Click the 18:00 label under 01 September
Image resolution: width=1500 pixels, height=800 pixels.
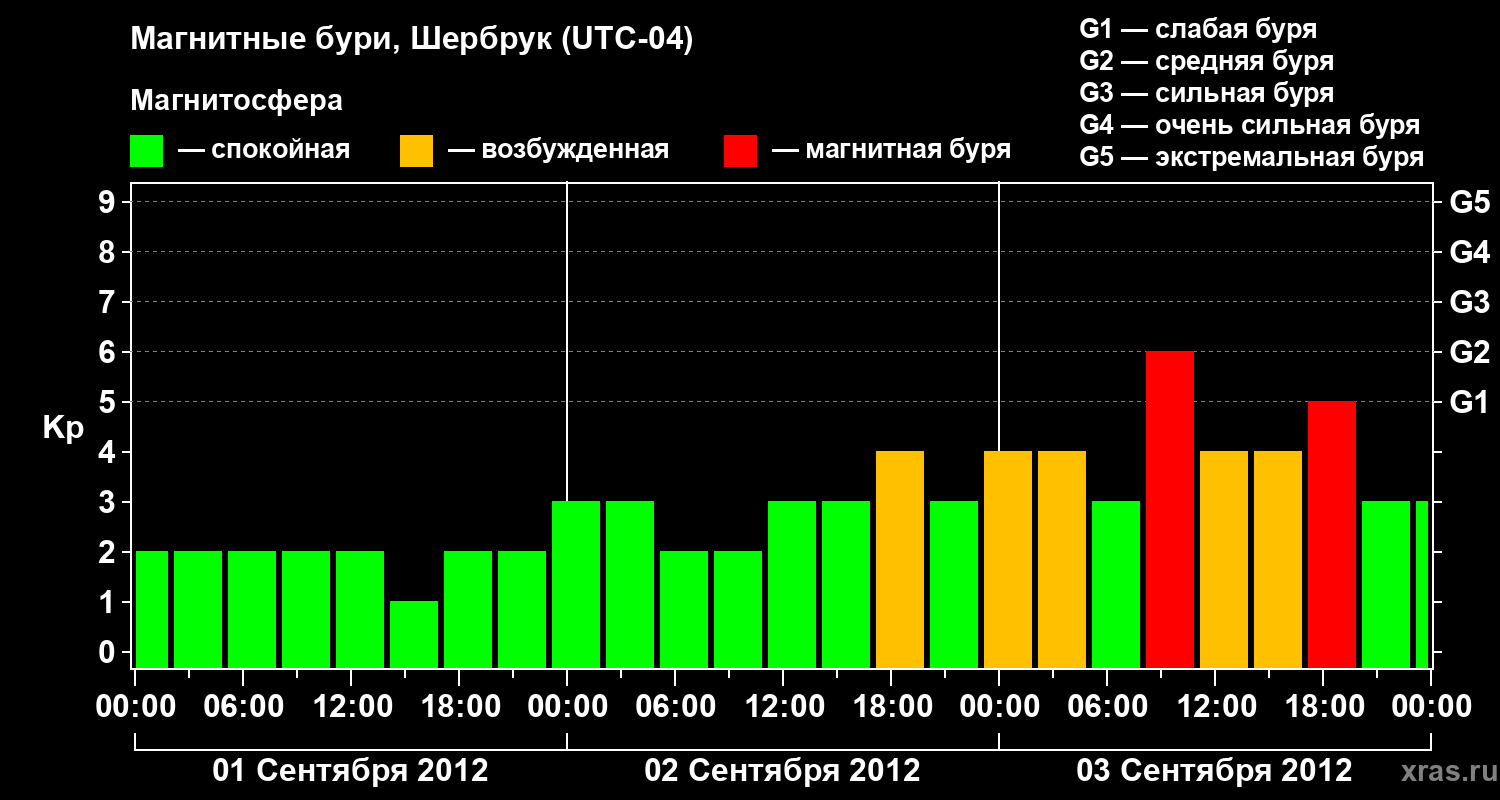(x=459, y=707)
